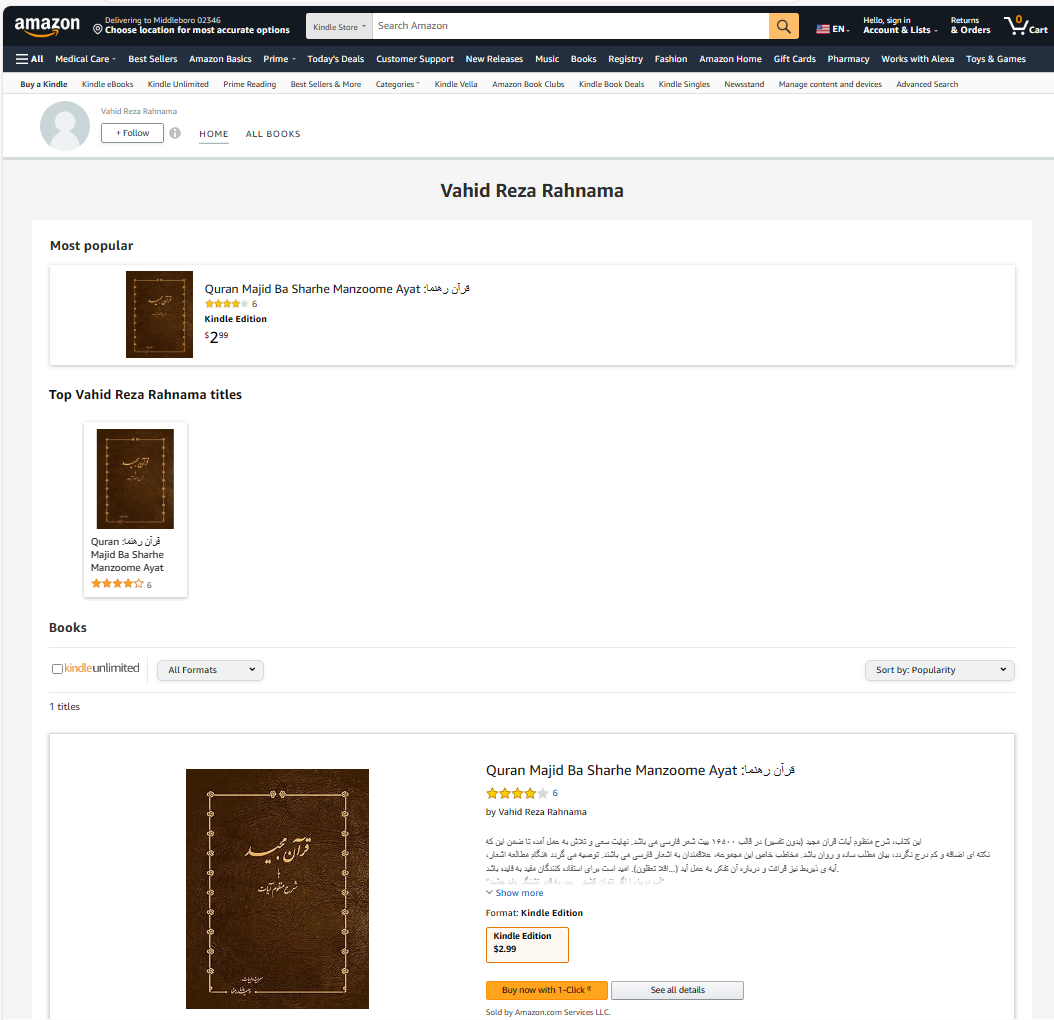Viewport: 1054px width, 1020px height.
Task: Click book cover in Most popular
Action: click(x=159, y=315)
